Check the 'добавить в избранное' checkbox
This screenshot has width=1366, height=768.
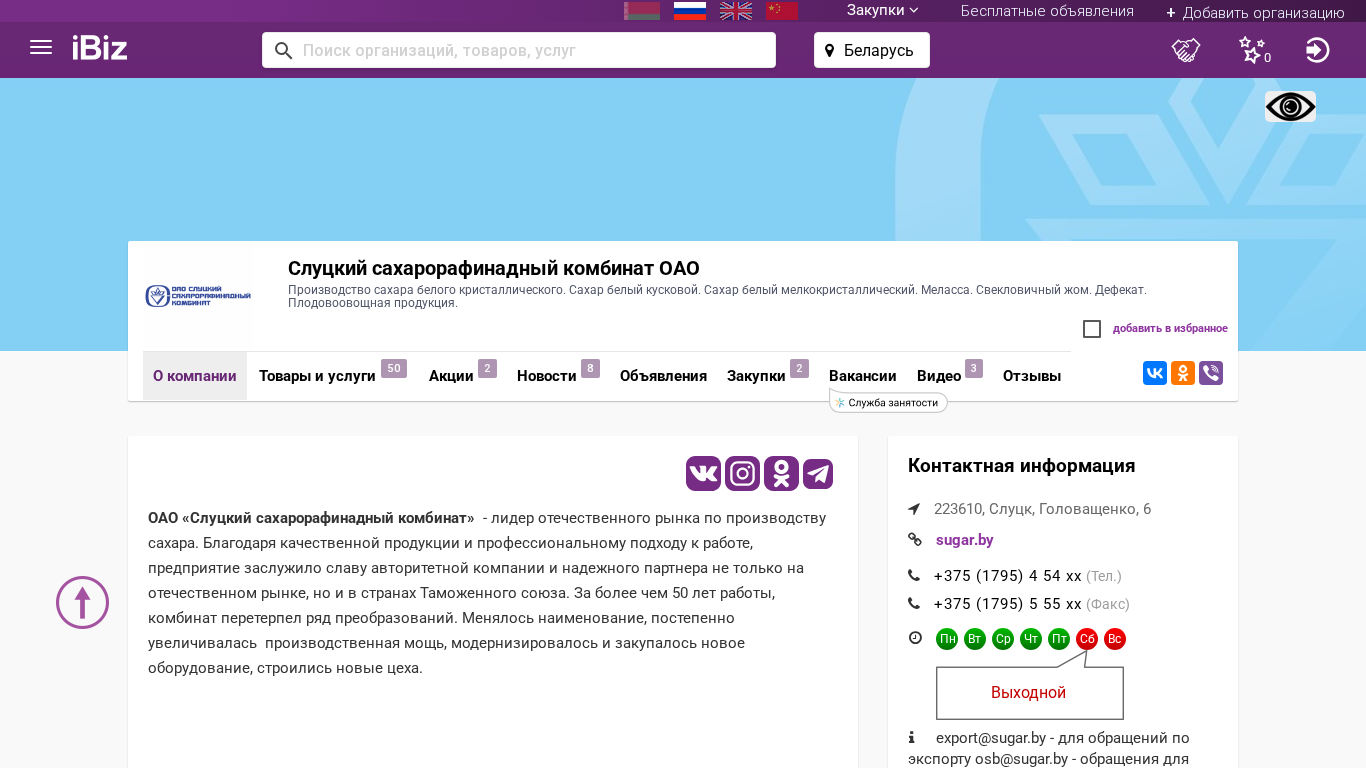1092,329
